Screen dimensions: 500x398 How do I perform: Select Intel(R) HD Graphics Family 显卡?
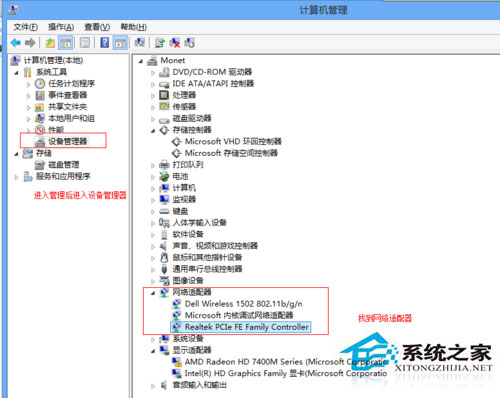pos(286,373)
